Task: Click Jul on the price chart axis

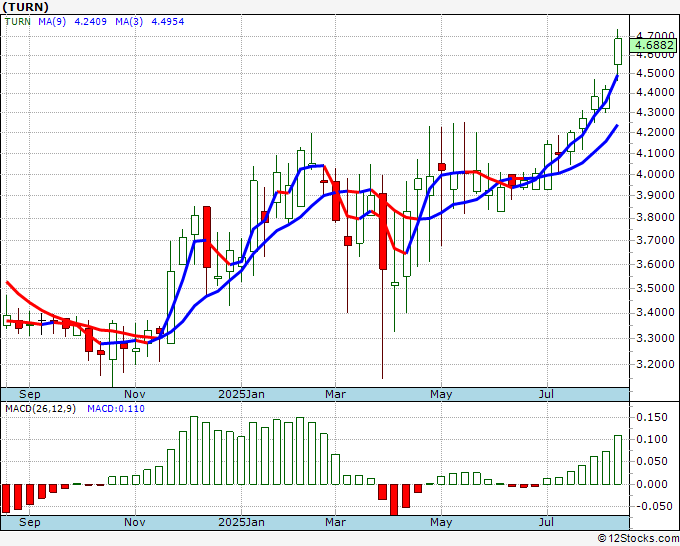Action: click(x=546, y=394)
